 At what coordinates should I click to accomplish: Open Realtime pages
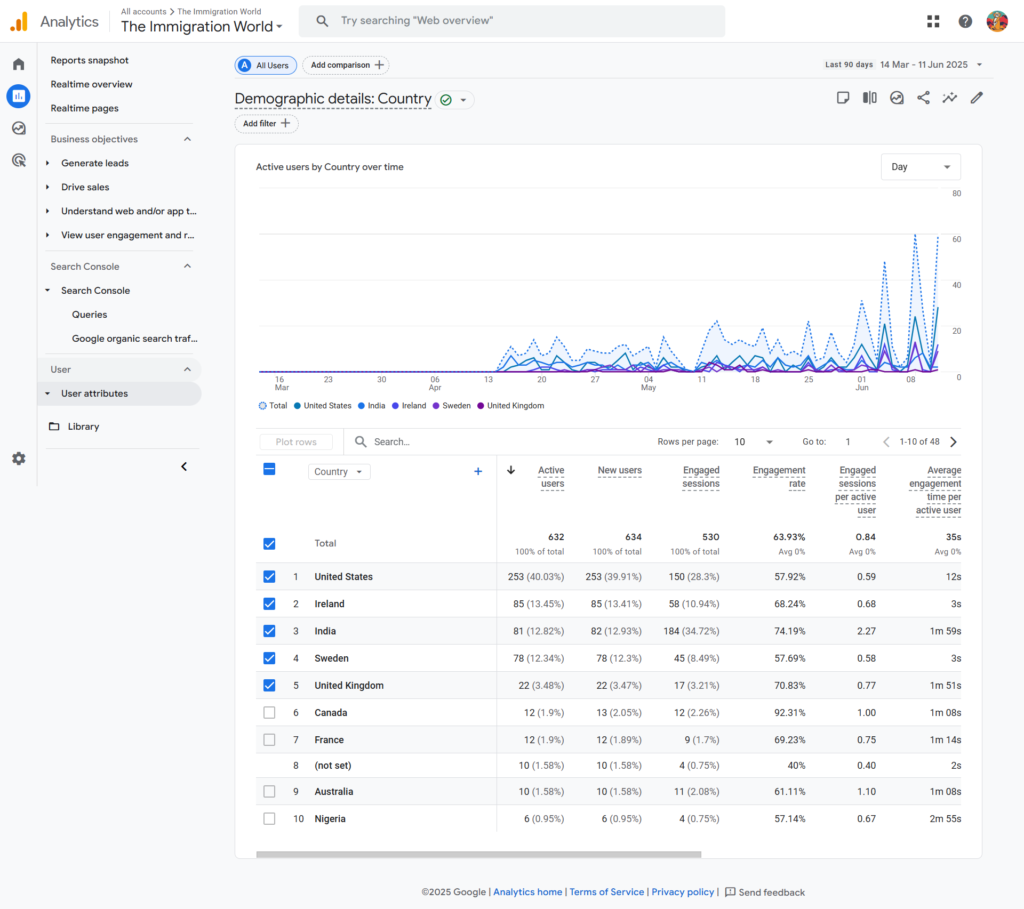(x=84, y=108)
